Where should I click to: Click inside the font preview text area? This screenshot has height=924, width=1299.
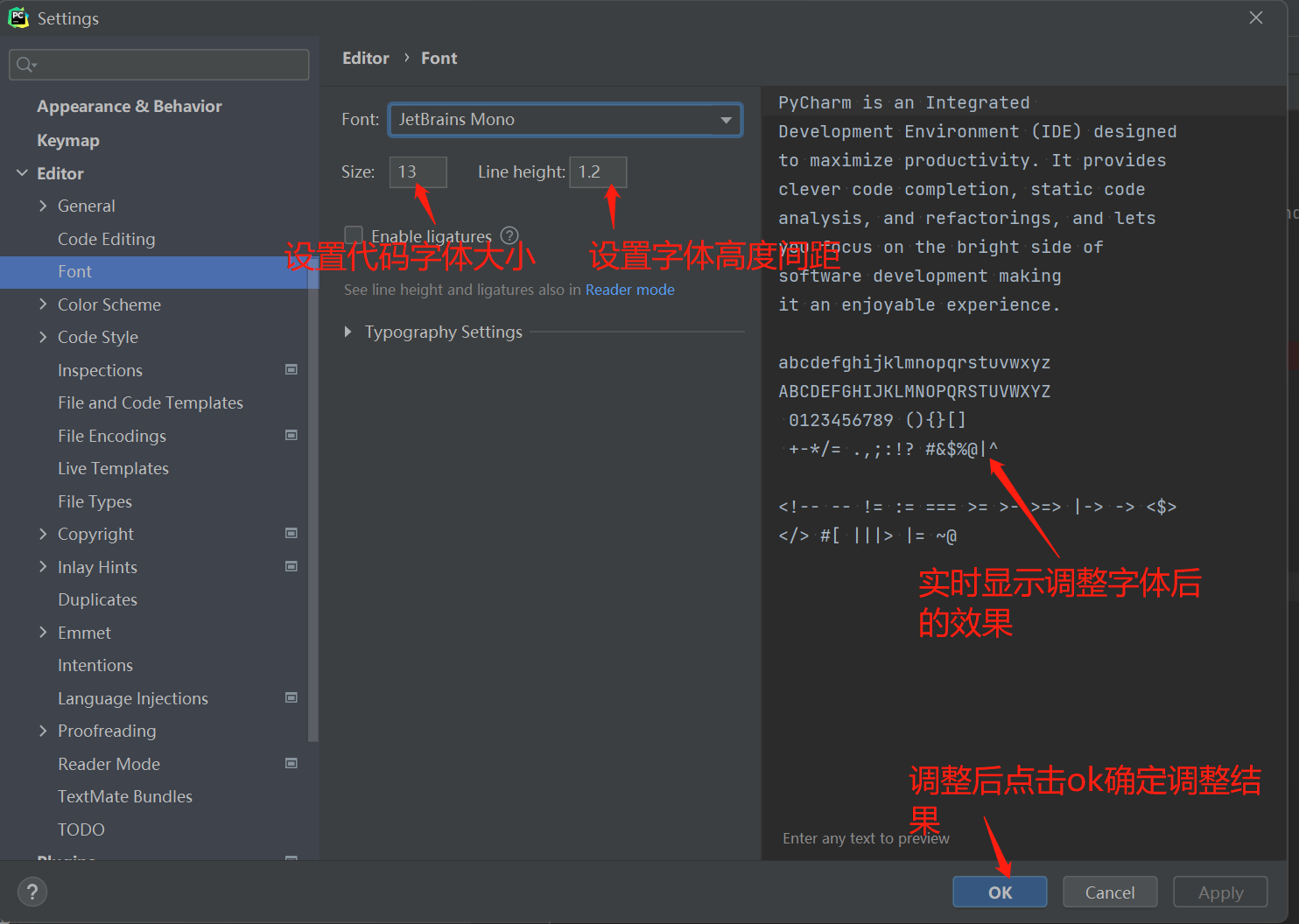coord(1024,472)
